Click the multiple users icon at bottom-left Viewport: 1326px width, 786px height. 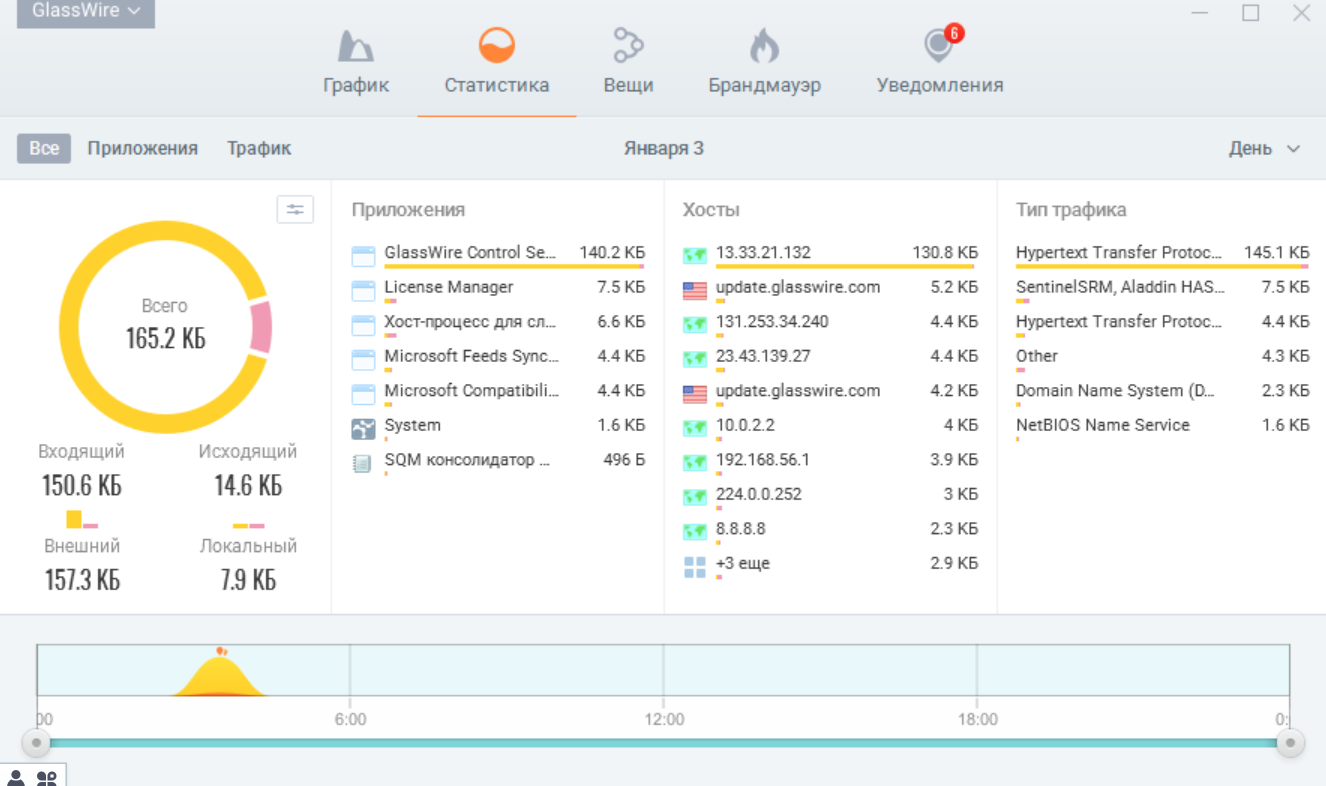47,778
